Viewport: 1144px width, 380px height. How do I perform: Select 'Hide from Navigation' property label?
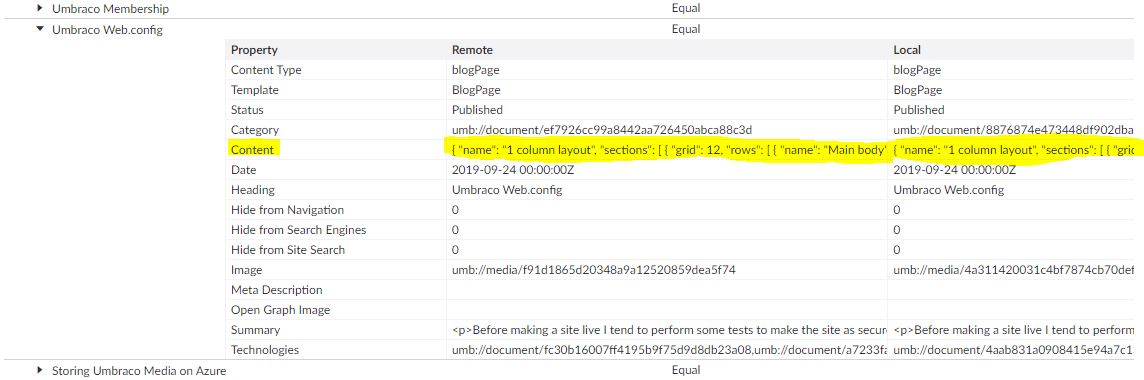coord(287,210)
